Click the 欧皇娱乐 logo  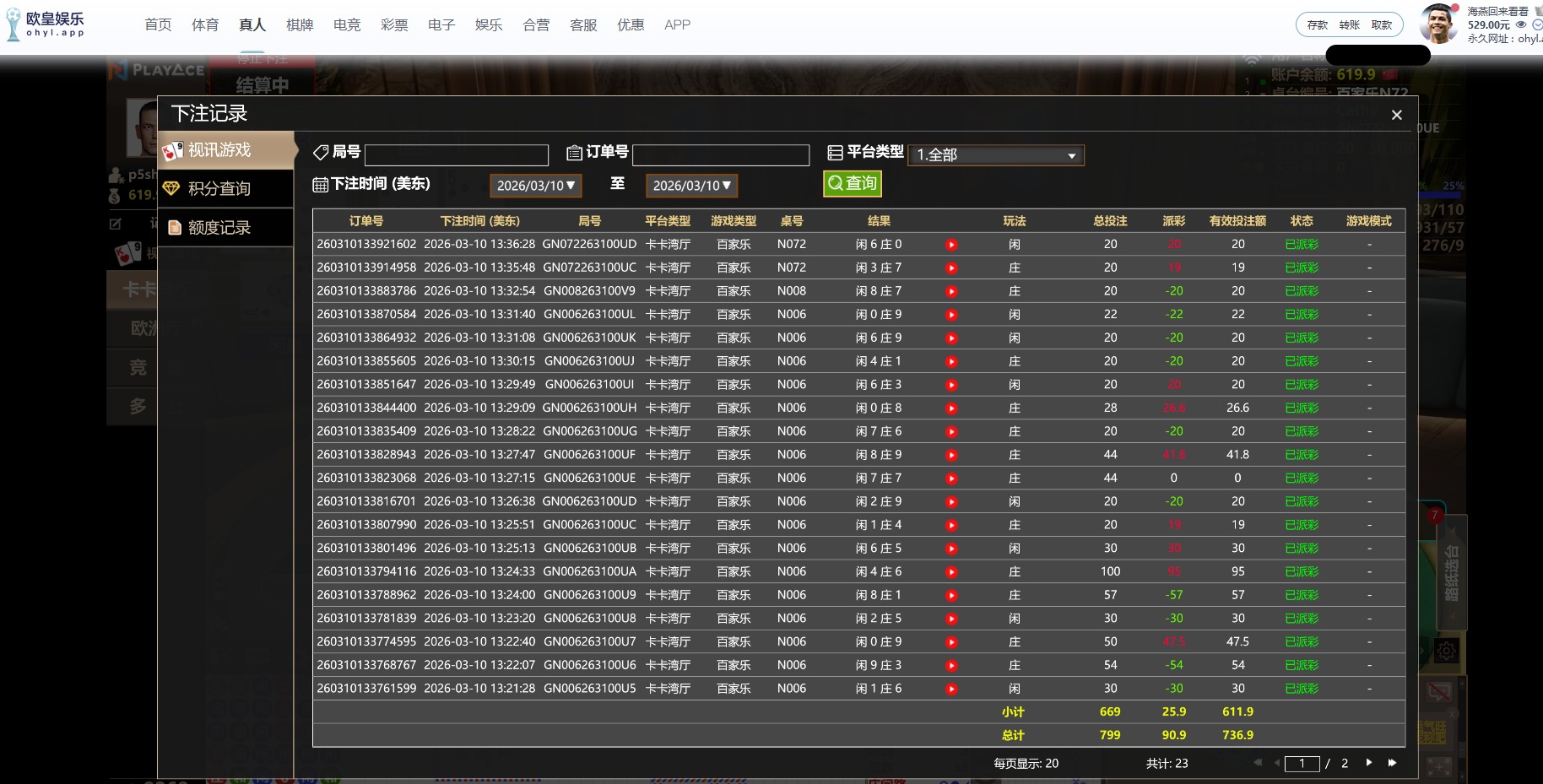coord(46,24)
